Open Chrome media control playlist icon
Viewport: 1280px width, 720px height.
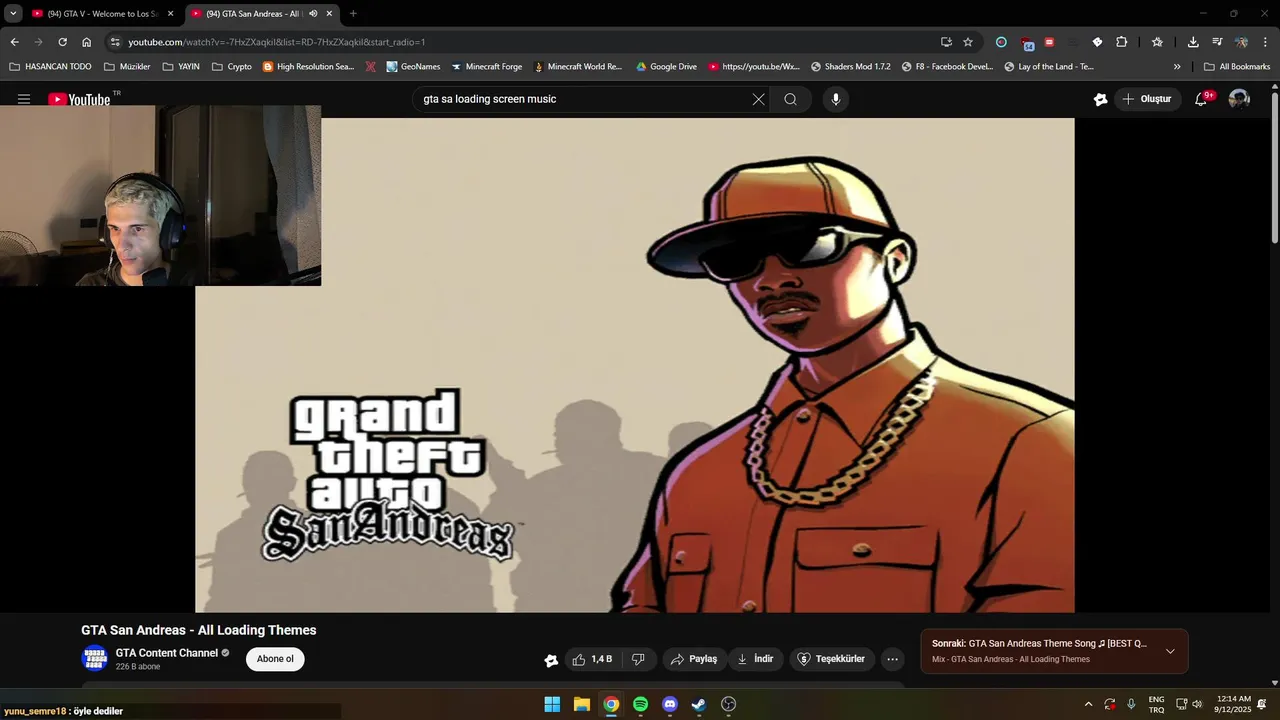1217,42
